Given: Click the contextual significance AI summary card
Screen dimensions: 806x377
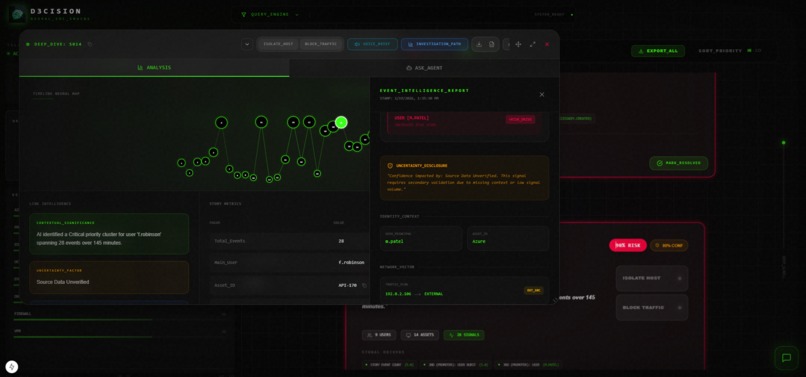Looking at the screenshot, I should (109, 234).
